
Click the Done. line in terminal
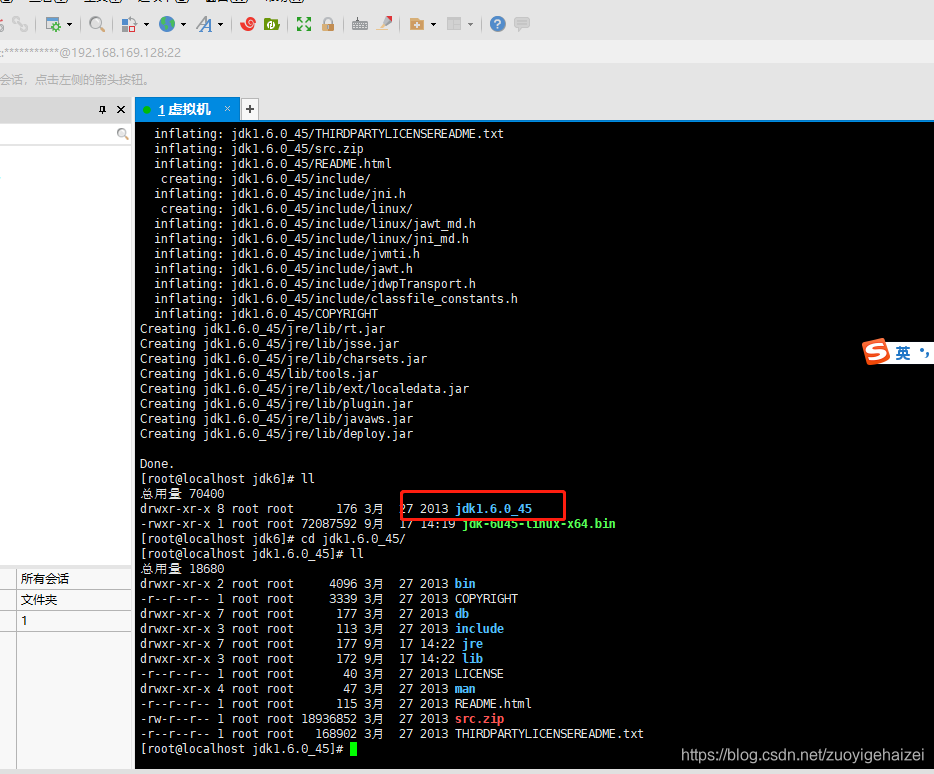[x=157, y=464]
